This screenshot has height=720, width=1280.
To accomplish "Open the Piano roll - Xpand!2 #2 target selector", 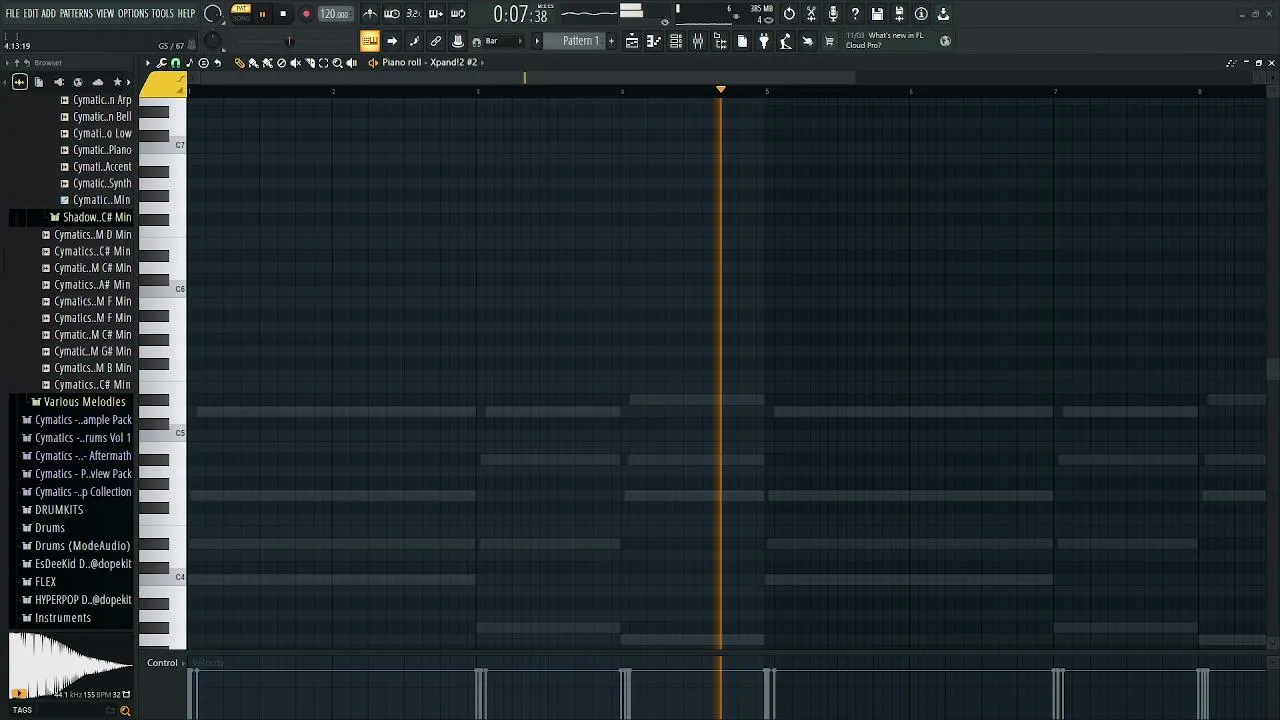I will [429, 63].
